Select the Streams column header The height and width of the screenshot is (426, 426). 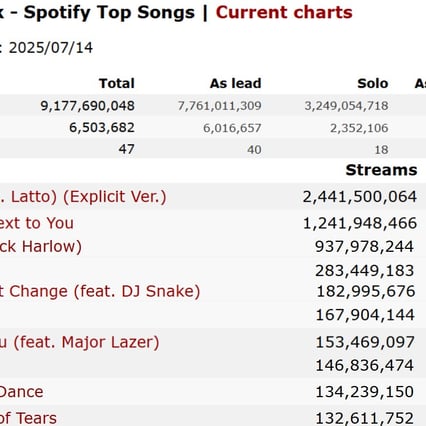click(x=381, y=170)
